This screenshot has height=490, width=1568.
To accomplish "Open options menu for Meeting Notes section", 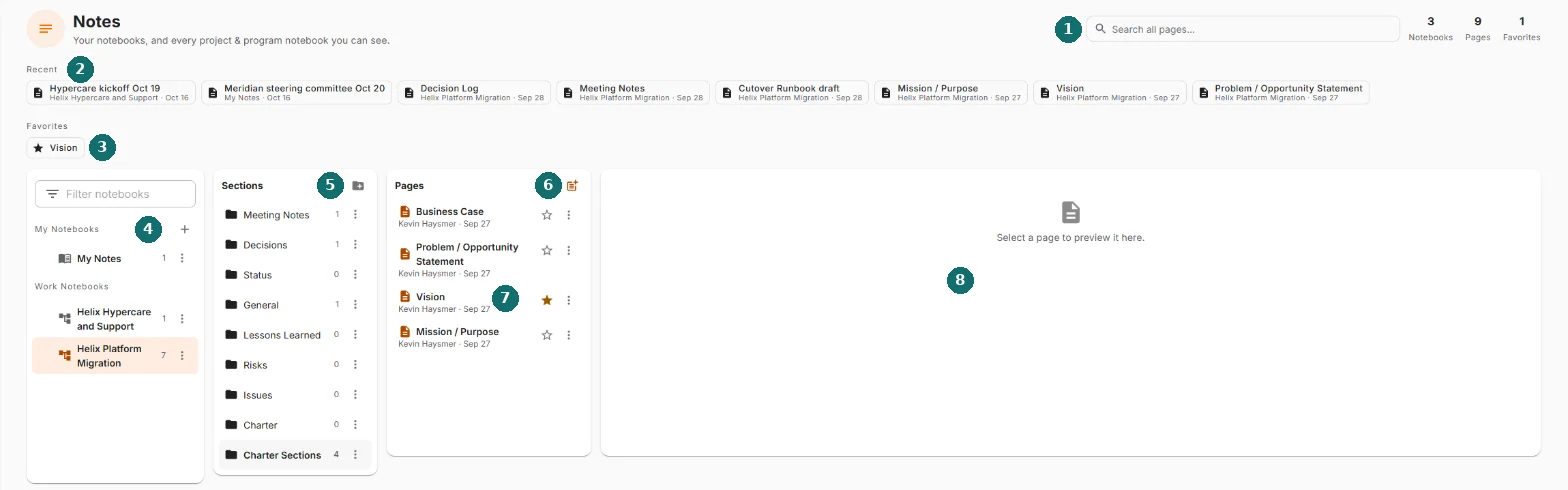I will tap(355, 214).
